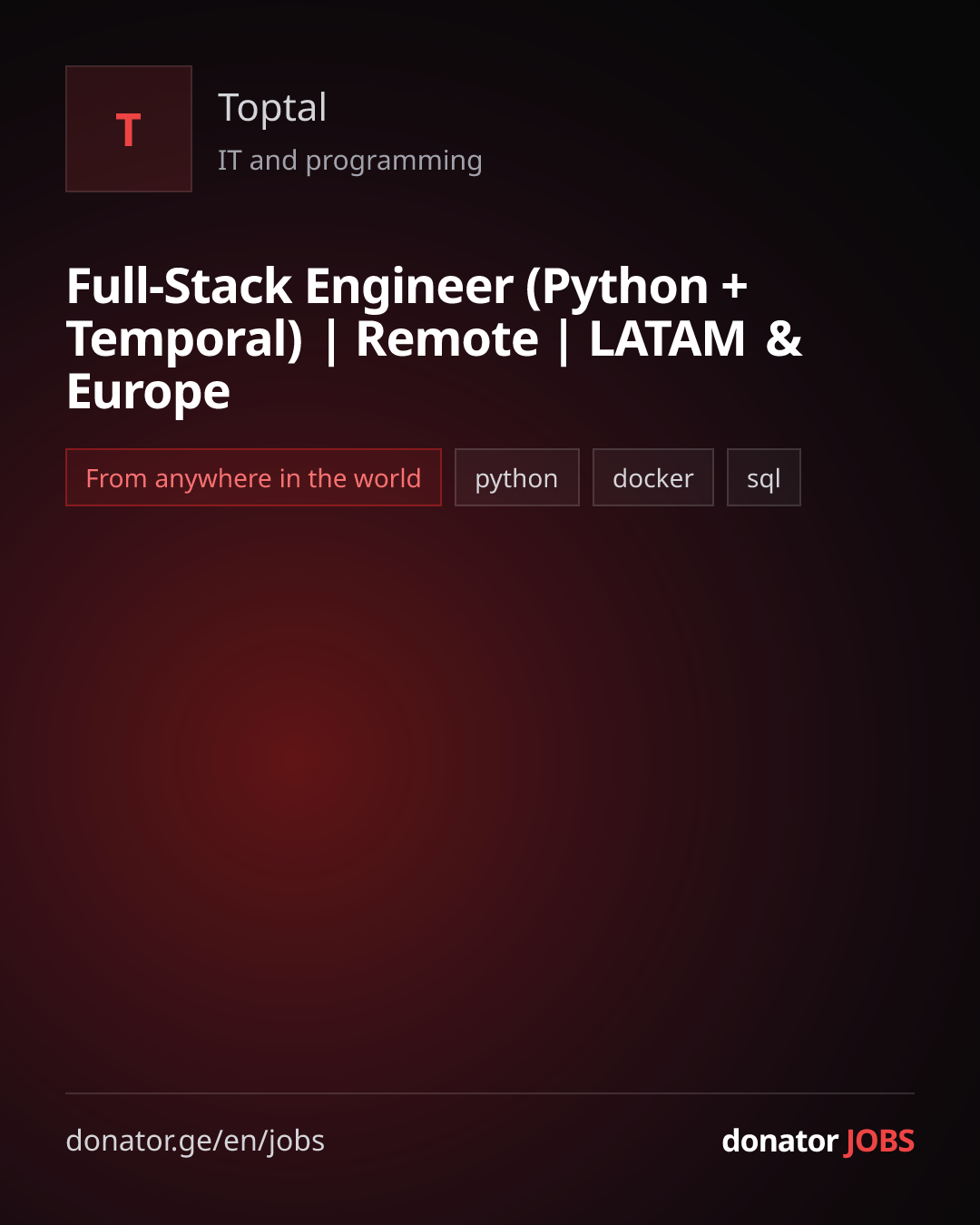
Task: Open the donator.ge/en/jobs link
Action: click(195, 1141)
